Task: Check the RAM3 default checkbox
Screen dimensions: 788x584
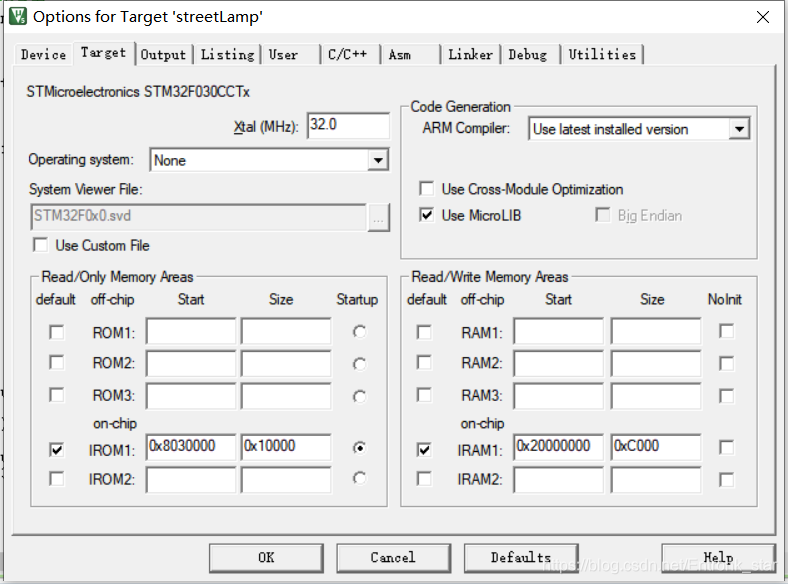Action: coord(424,395)
